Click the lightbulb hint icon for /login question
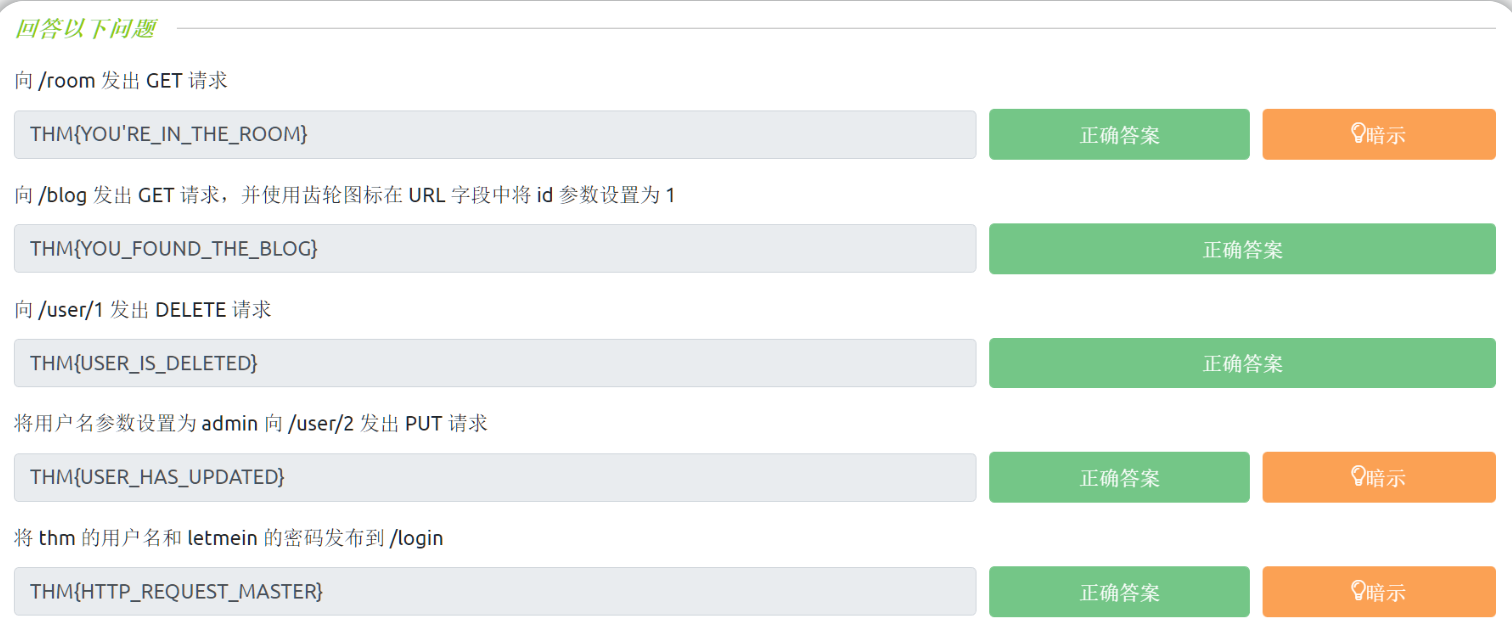This screenshot has width=1512, height=621. [1358, 591]
